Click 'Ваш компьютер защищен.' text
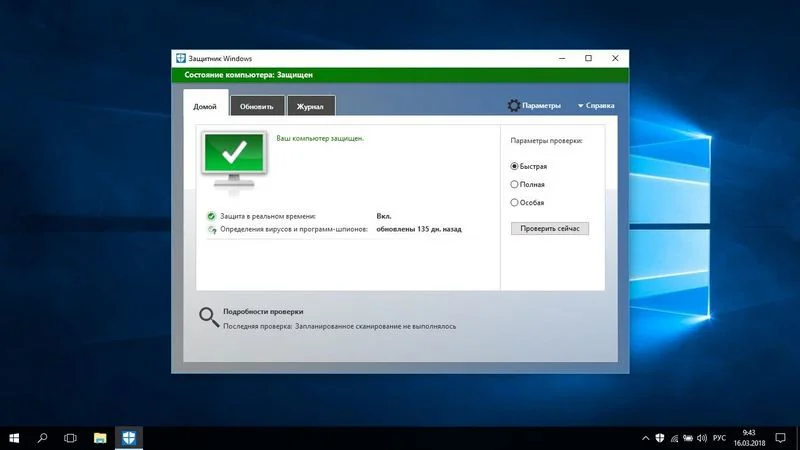 (x=320, y=138)
